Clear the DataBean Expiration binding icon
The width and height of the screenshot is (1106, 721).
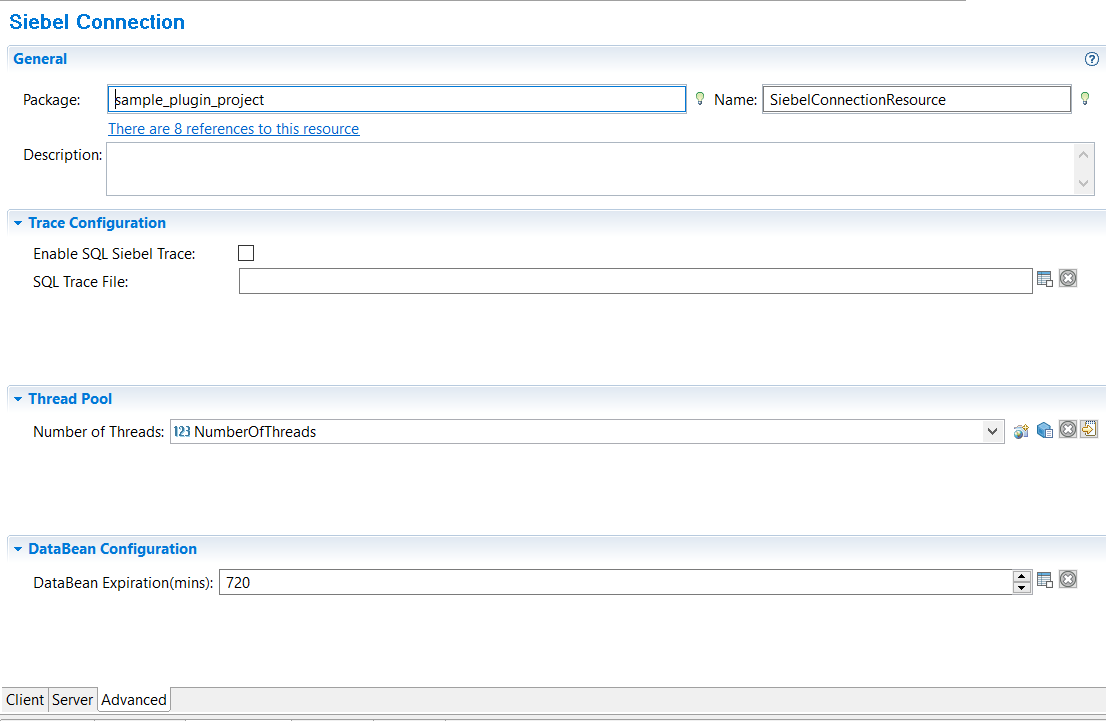[1068, 580]
